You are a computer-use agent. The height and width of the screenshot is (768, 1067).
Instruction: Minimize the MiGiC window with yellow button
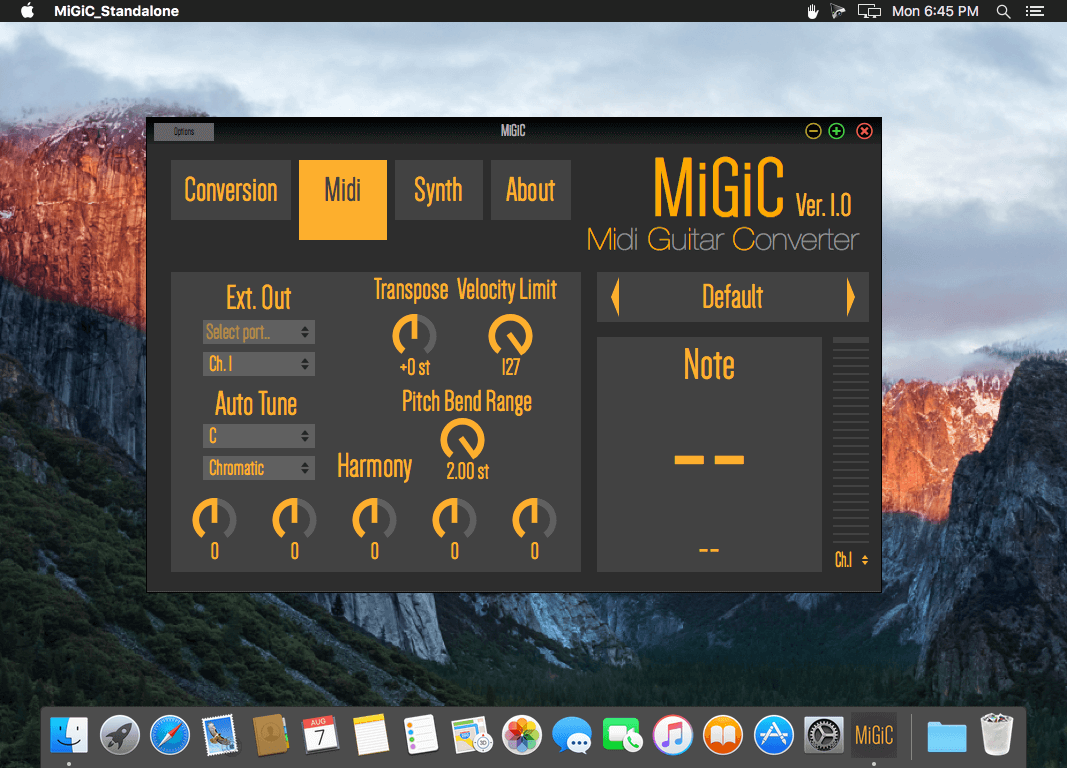click(813, 131)
